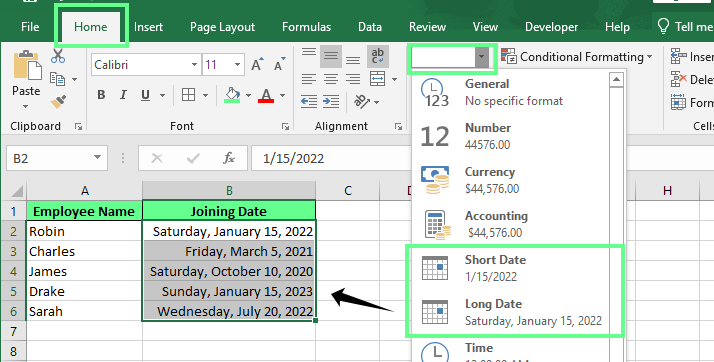Select column A header

(85, 190)
